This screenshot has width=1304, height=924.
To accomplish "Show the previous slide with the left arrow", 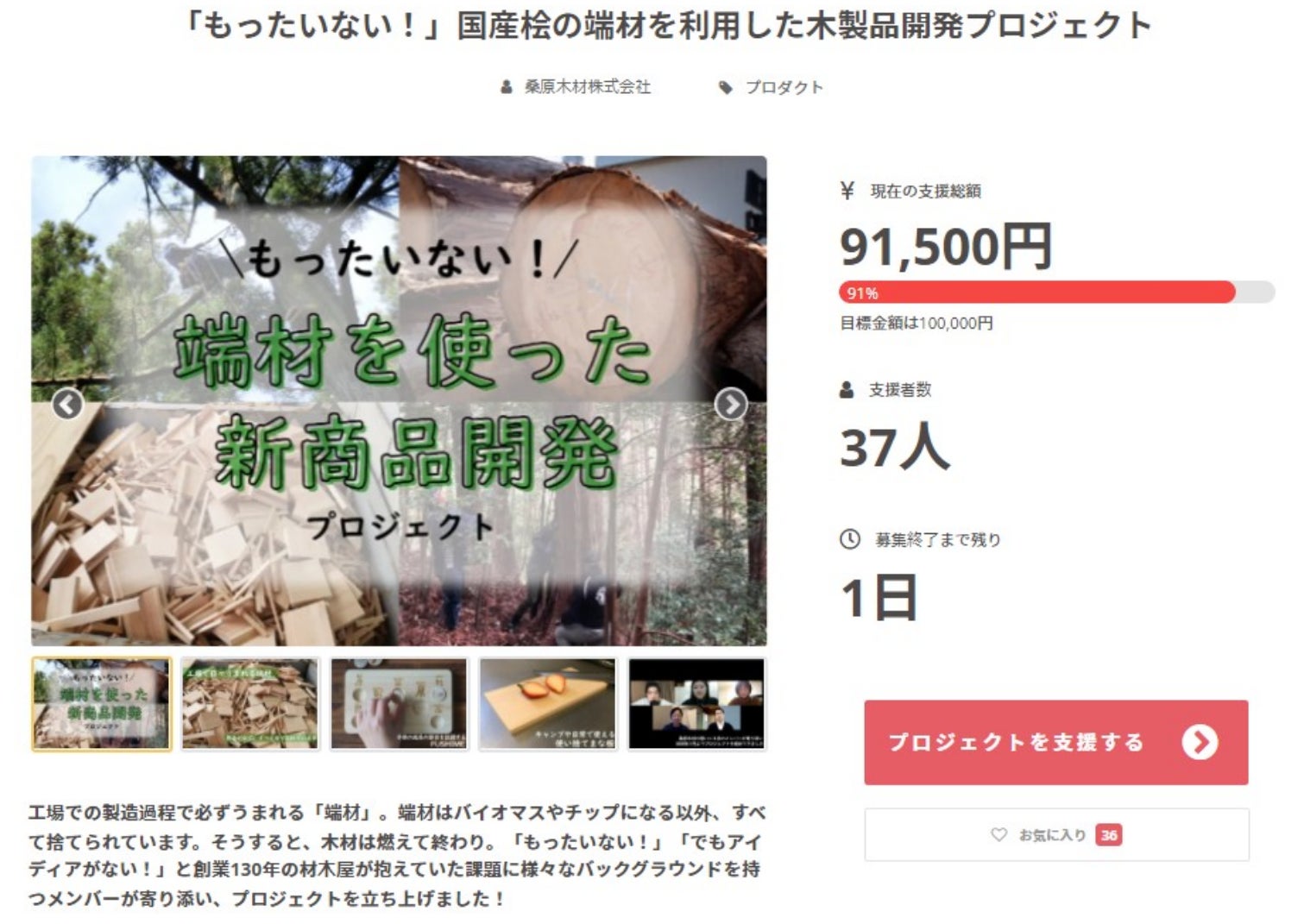I will click(x=67, y=403).
